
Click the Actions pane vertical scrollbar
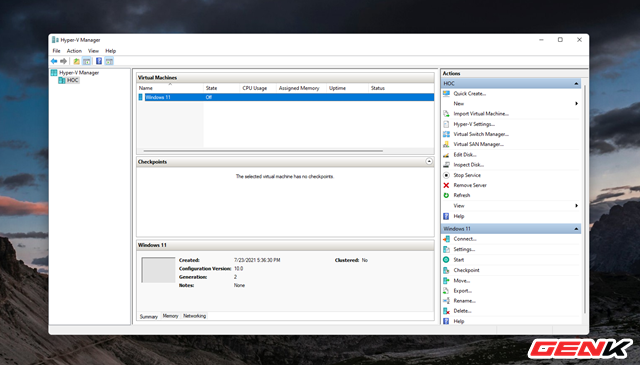[584, 199]
